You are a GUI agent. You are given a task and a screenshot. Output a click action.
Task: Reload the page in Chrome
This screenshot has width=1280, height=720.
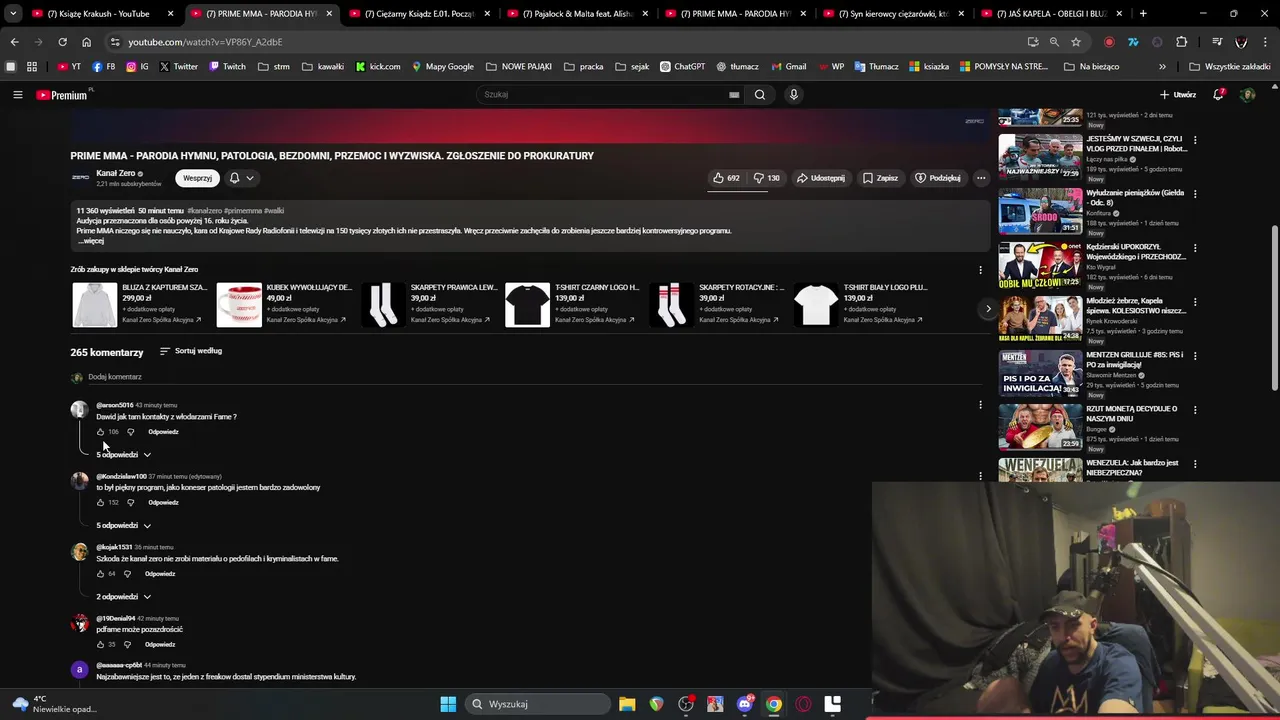(62, 42)
